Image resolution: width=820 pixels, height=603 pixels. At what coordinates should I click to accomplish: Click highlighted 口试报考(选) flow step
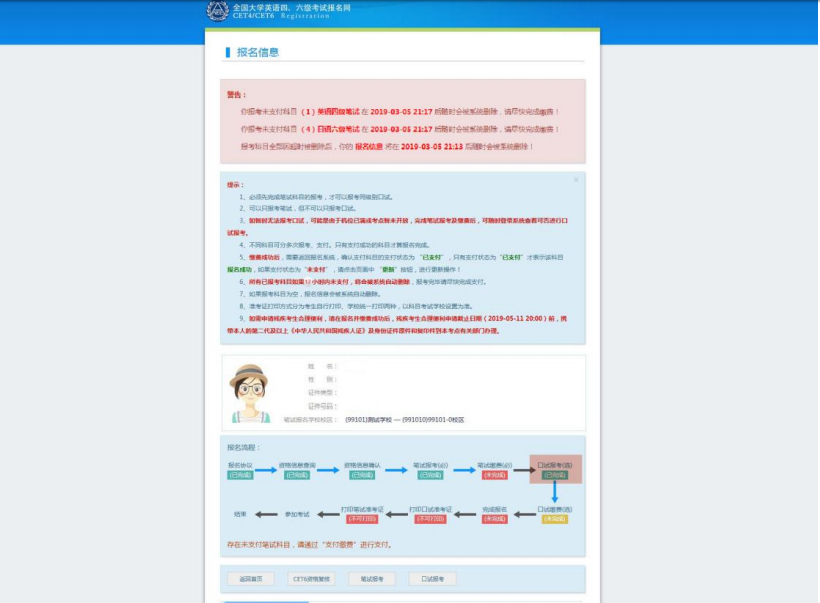pyautogui.click(x=555, y=469)
